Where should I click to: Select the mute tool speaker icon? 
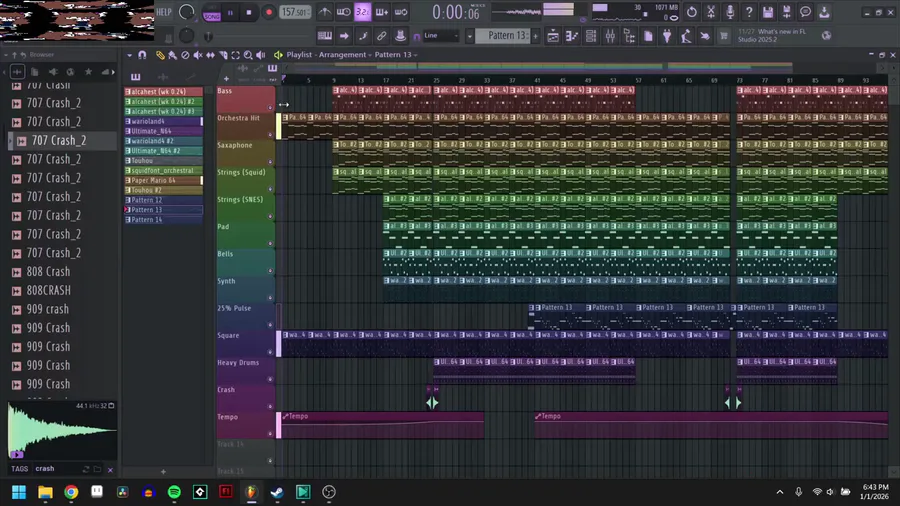coord(197,55)
